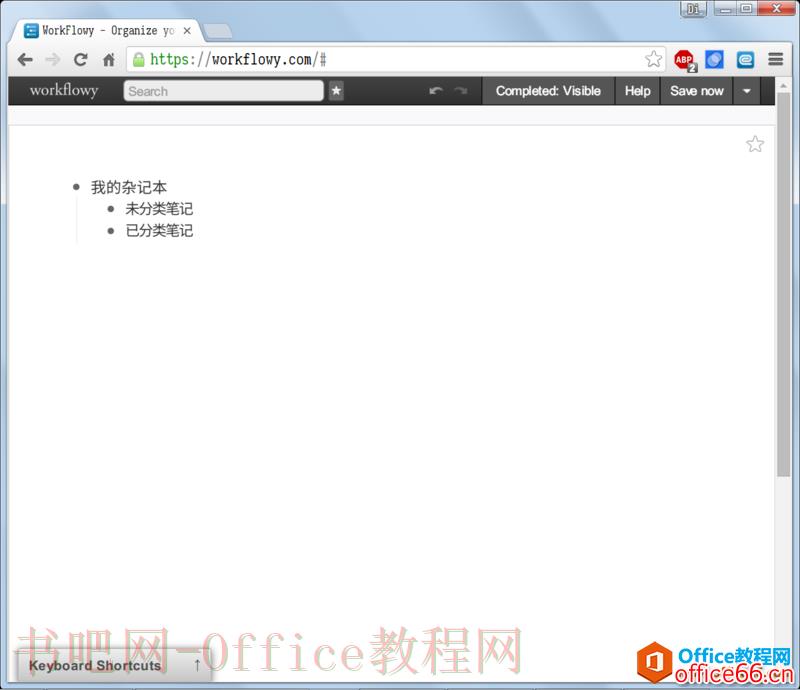This screenshot has height=690, width=800.
Task: Click the text 已分类笔记
Action: point(159,231)
